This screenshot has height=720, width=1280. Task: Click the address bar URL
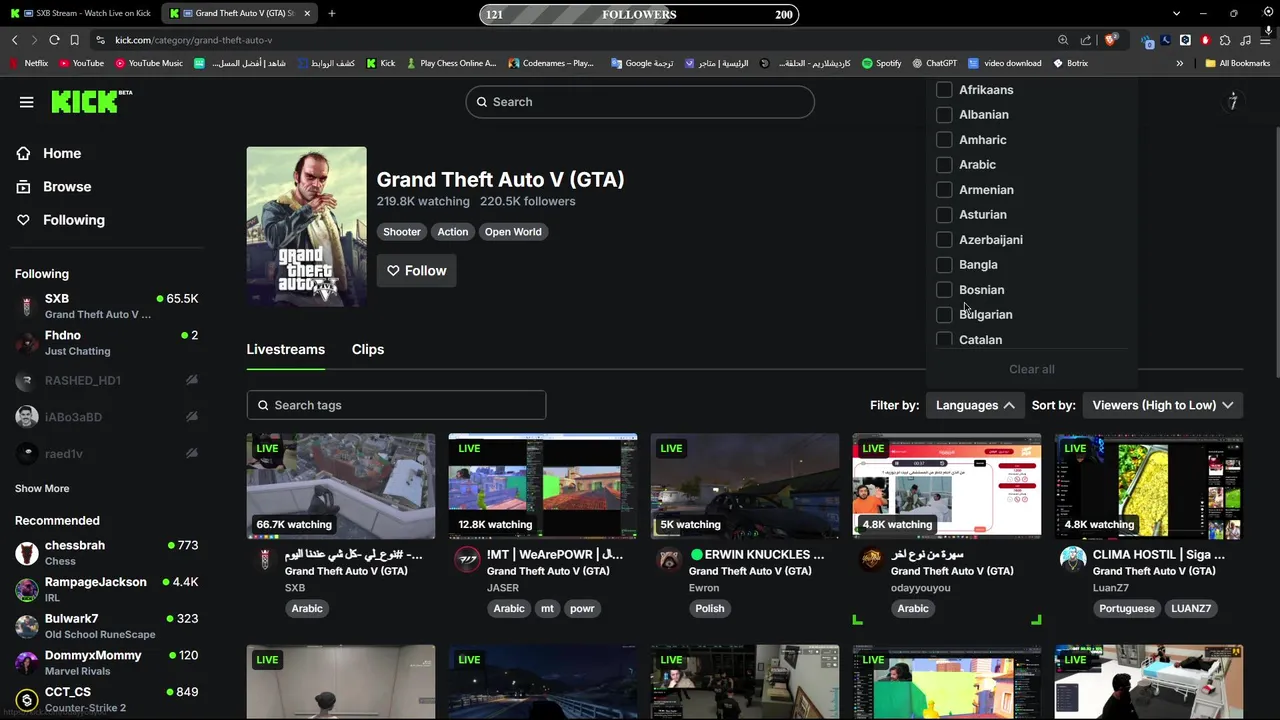pyautogui.click(x=193, y=40)
